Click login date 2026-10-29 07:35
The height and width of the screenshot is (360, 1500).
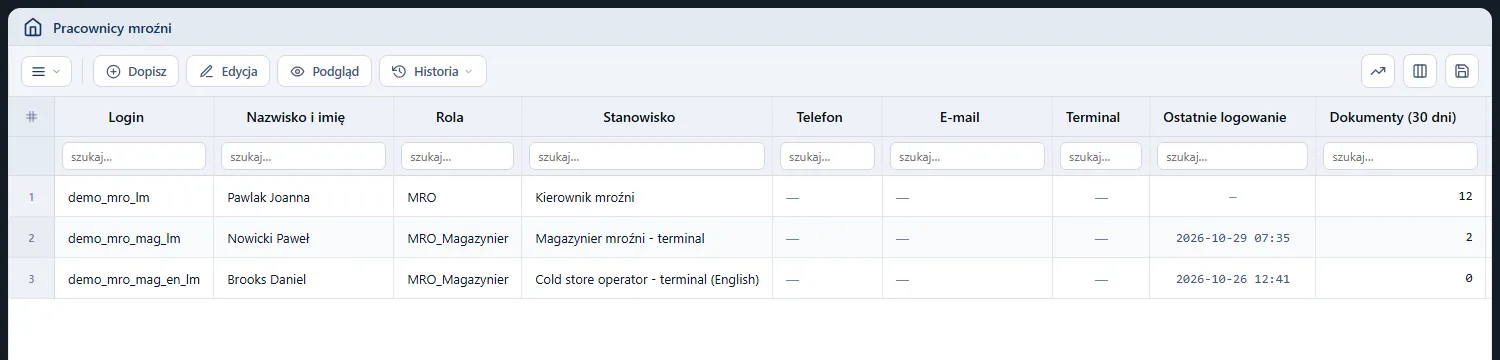click(x=1233, y=238)
